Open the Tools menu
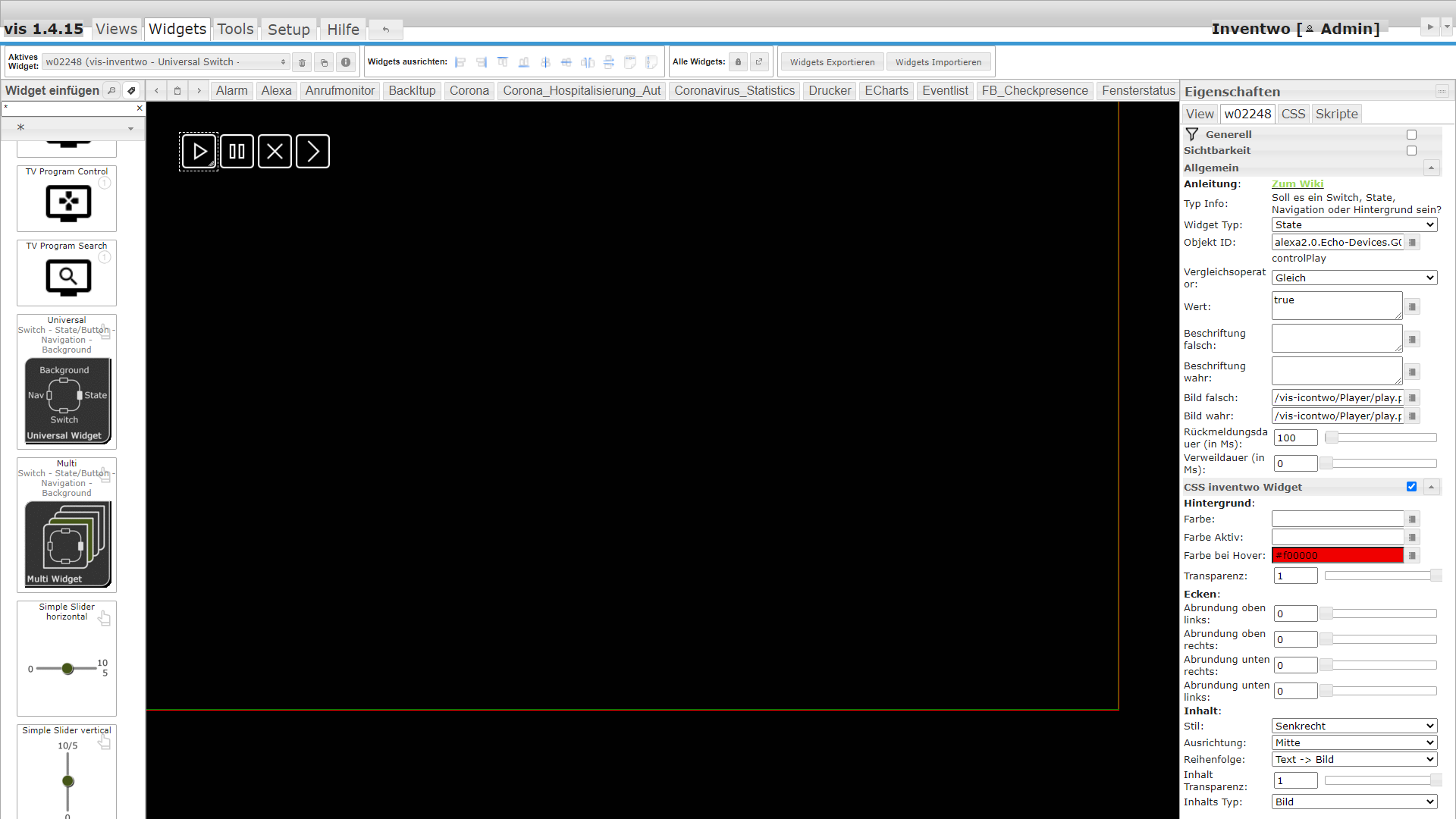 pyautogui.click(x=235, y=29)
